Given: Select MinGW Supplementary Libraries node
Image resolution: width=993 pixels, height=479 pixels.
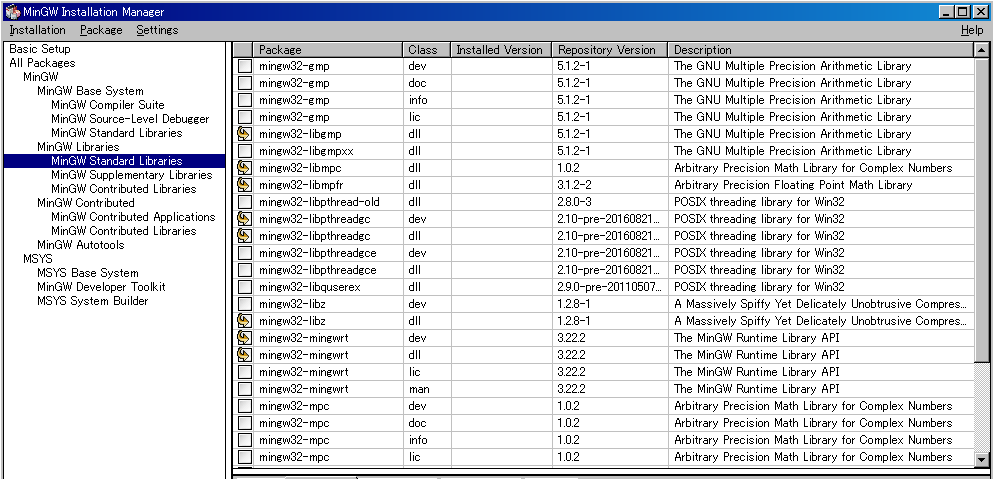Looking at the screenshot, I should 132,175.
